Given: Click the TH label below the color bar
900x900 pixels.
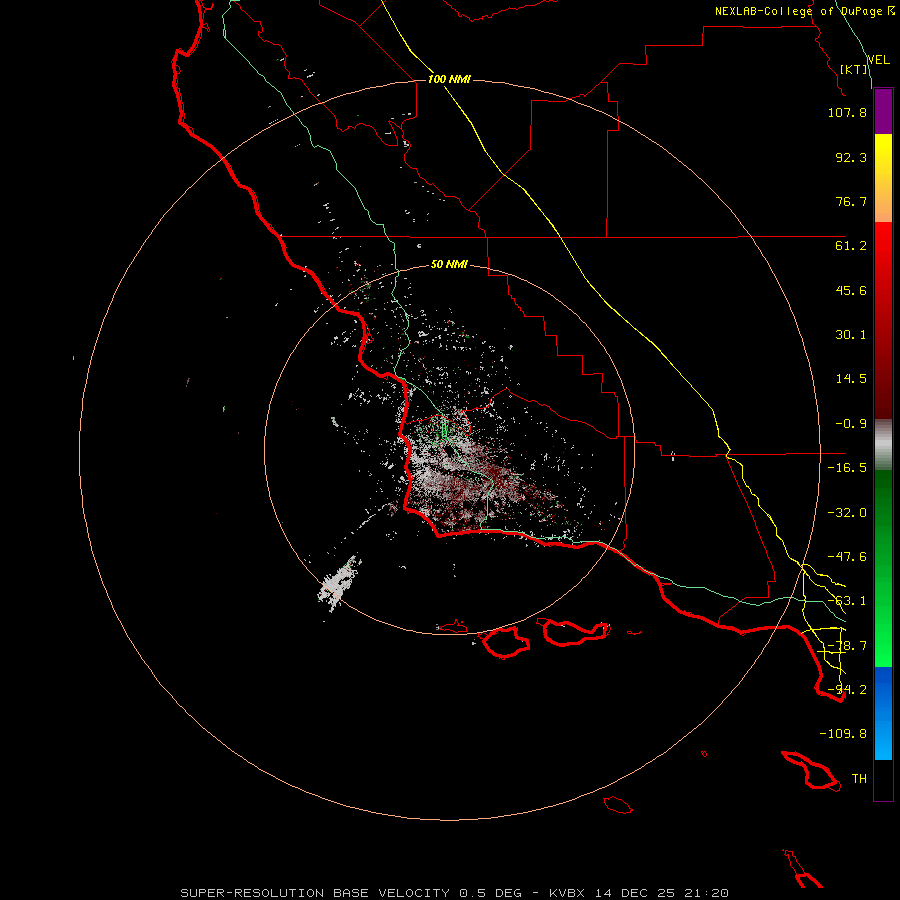Looking at the screenshot, I should tap(859, 779).
